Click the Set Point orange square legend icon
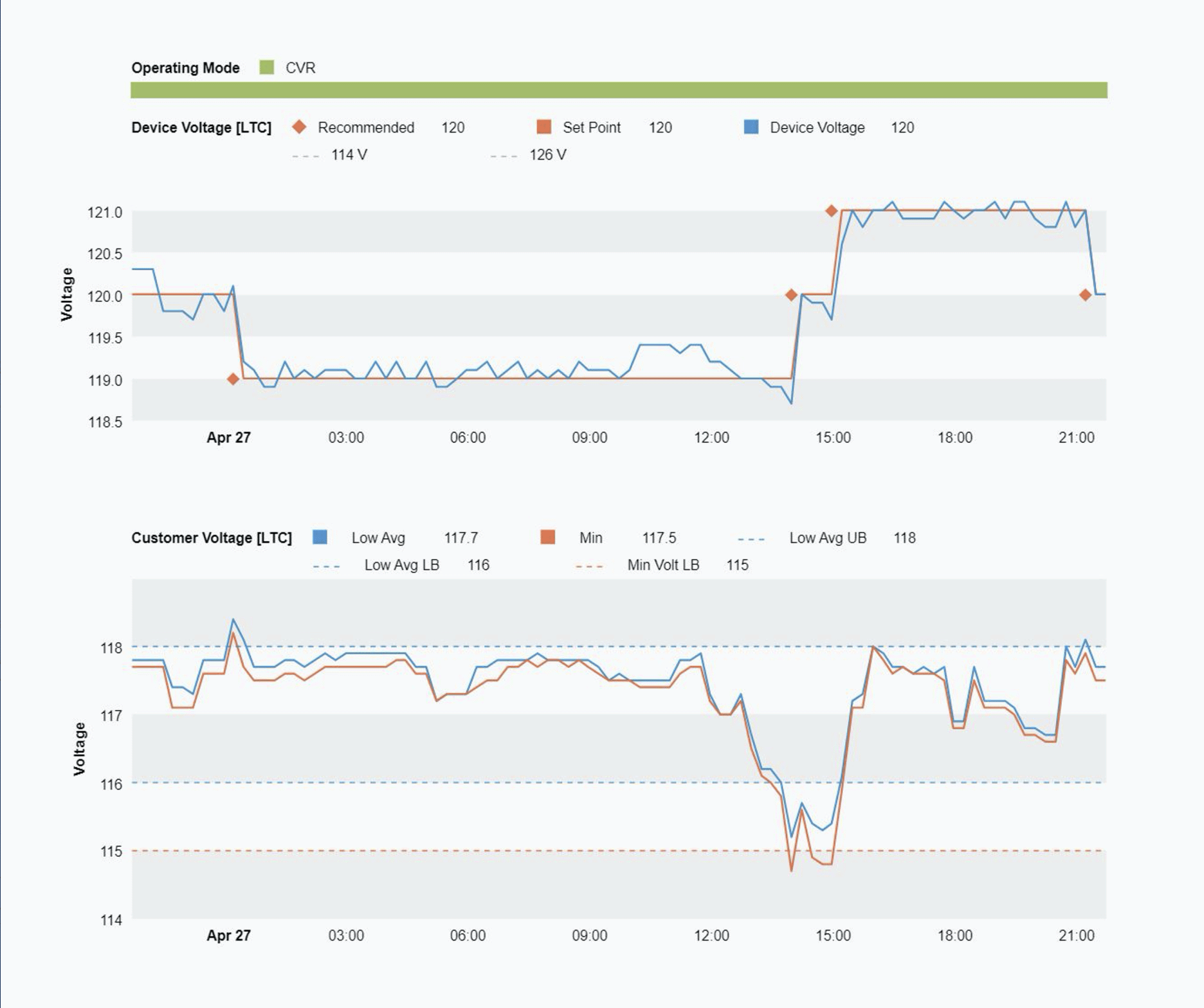The image size is (1204, 1008). pos(544,127)
